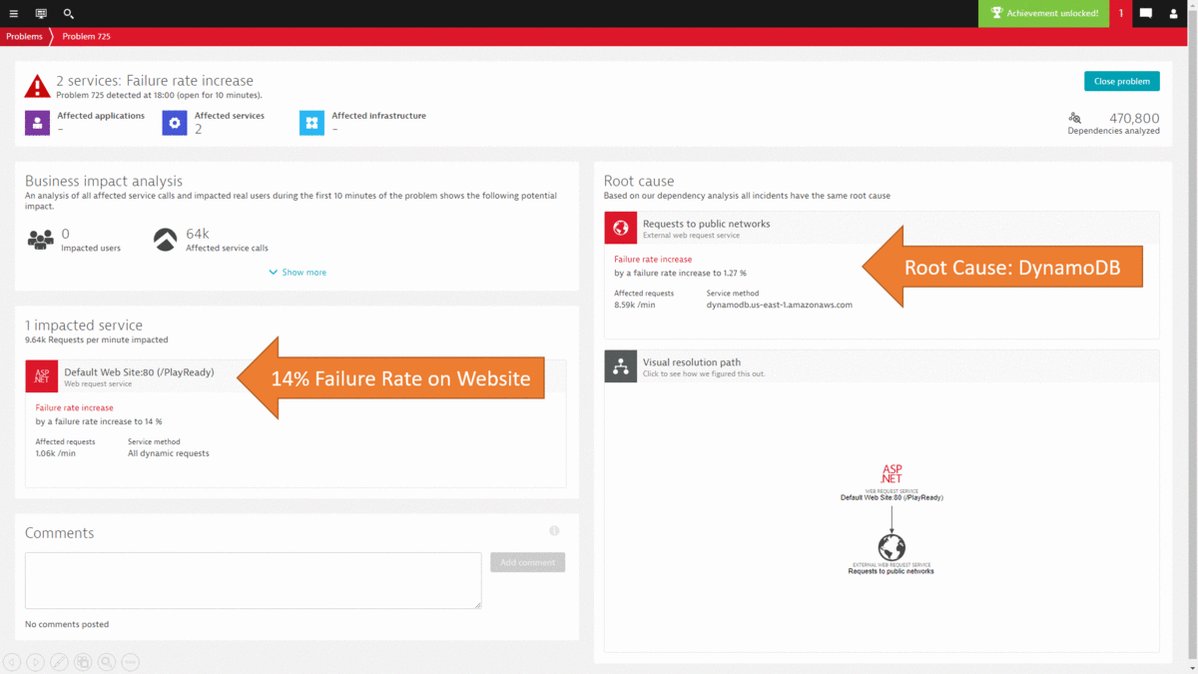Open Default Web Site:80 (/PlayReady) service
This screenshot has width=1198, height=674.
139,372
